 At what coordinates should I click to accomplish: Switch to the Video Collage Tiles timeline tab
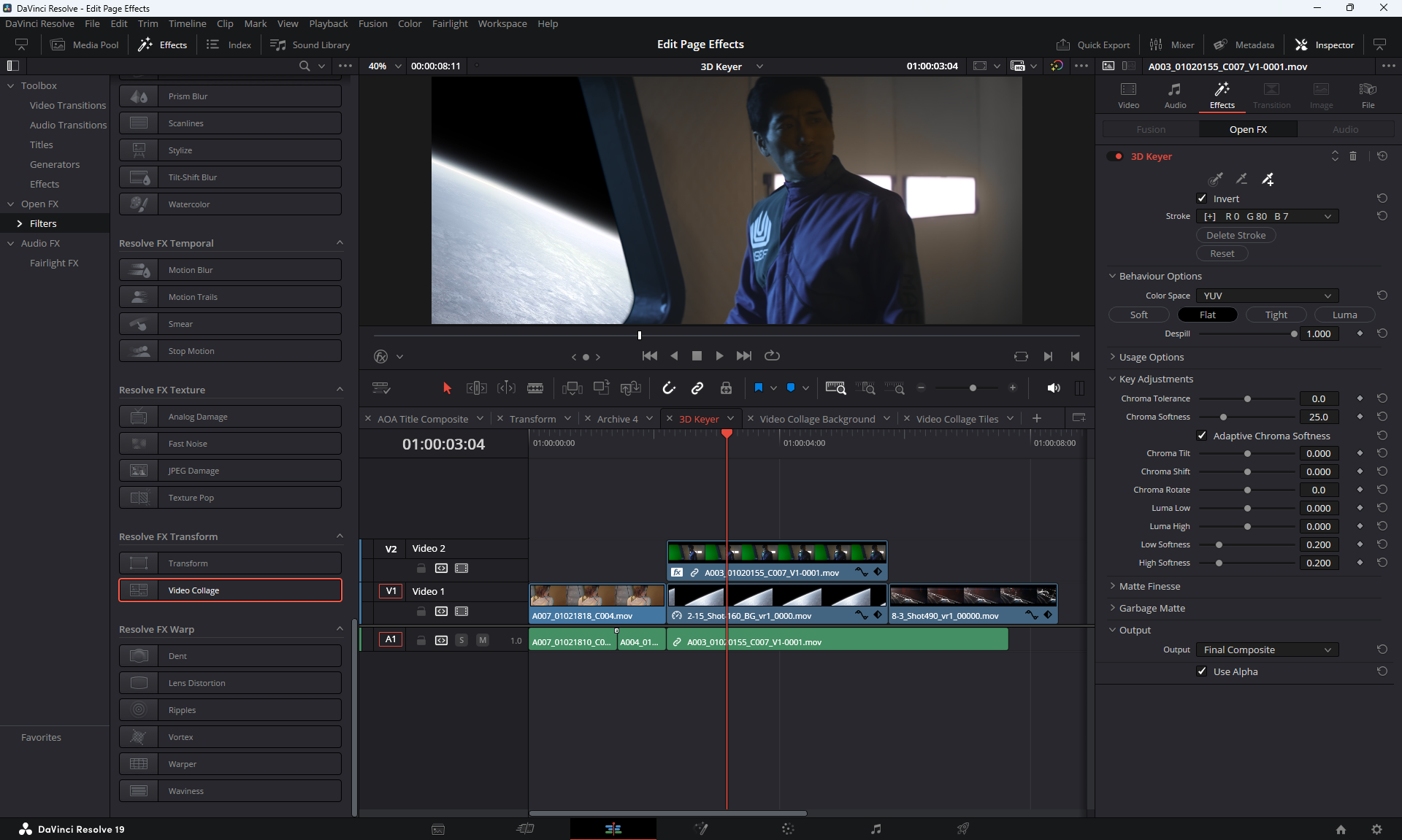click(957, 419)
